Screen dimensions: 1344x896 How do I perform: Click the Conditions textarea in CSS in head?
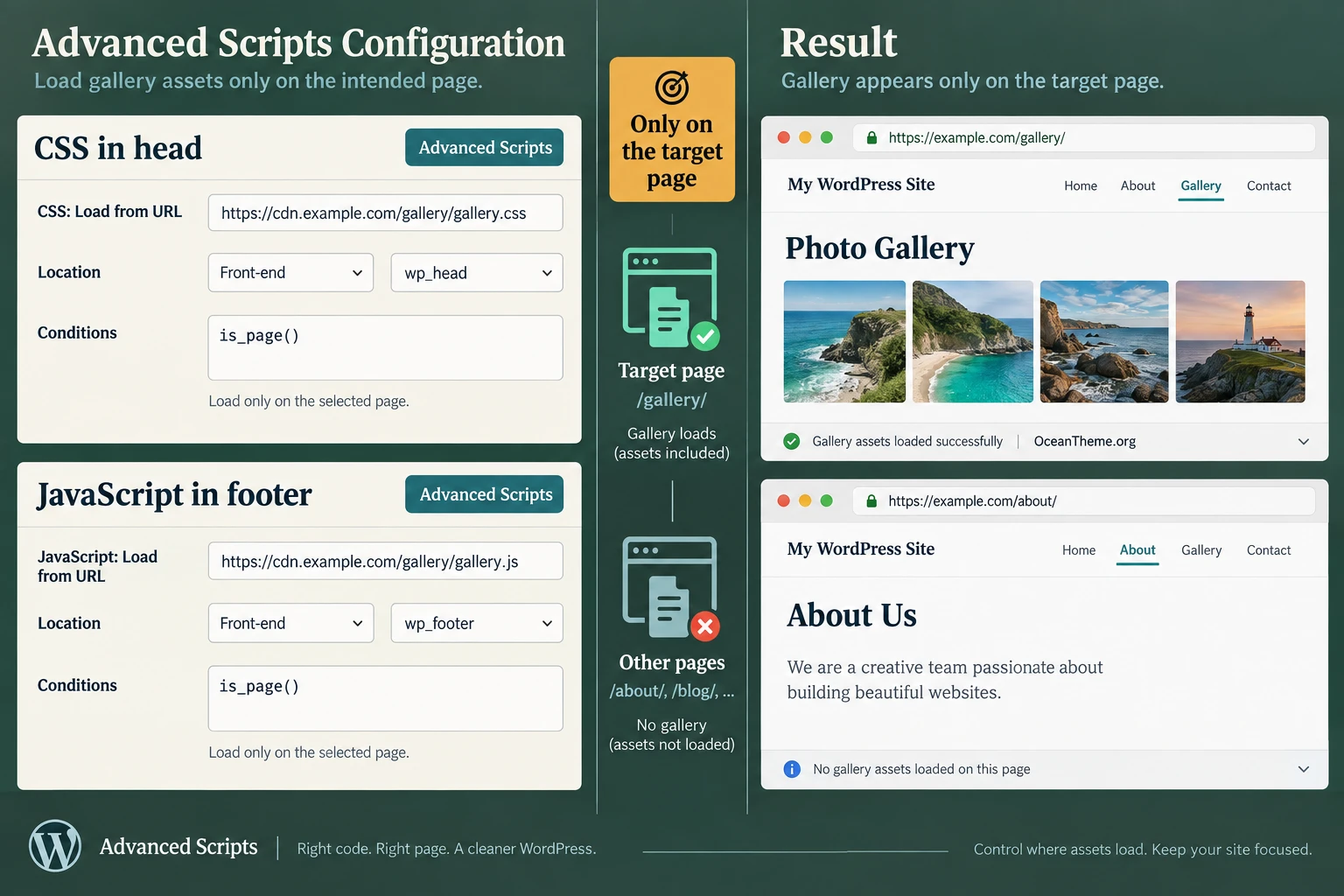385,347
